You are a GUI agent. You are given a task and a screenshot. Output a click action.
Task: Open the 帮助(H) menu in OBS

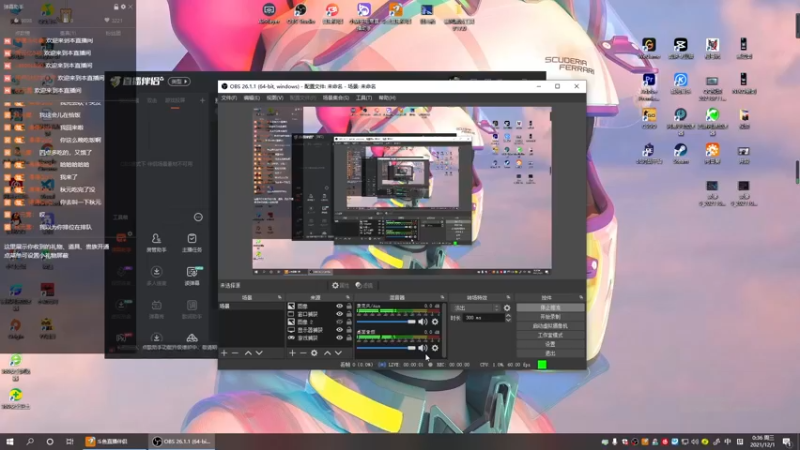click(387, 98)
